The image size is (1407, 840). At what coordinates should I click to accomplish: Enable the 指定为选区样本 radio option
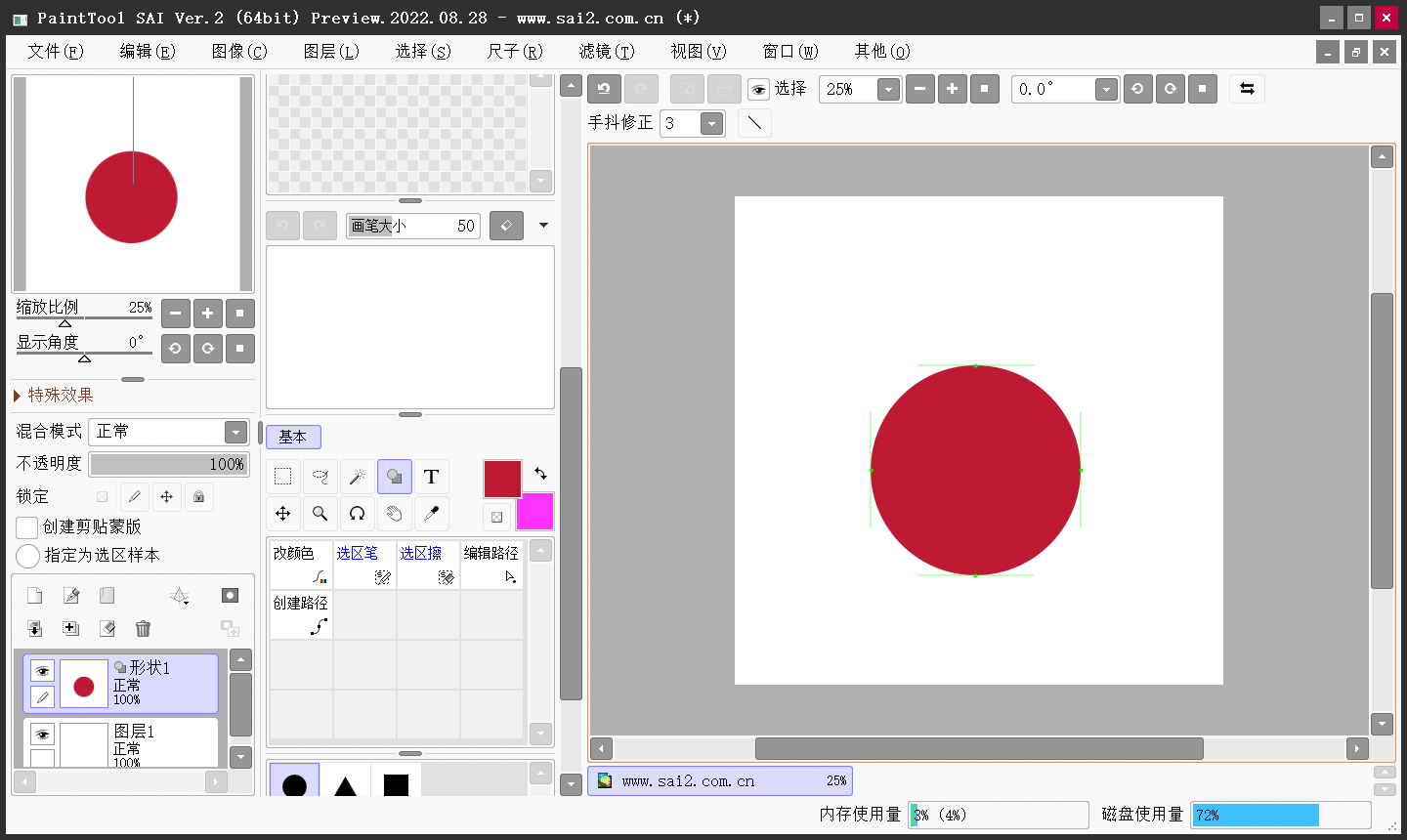pyautogui.click(x=27, y=556)
